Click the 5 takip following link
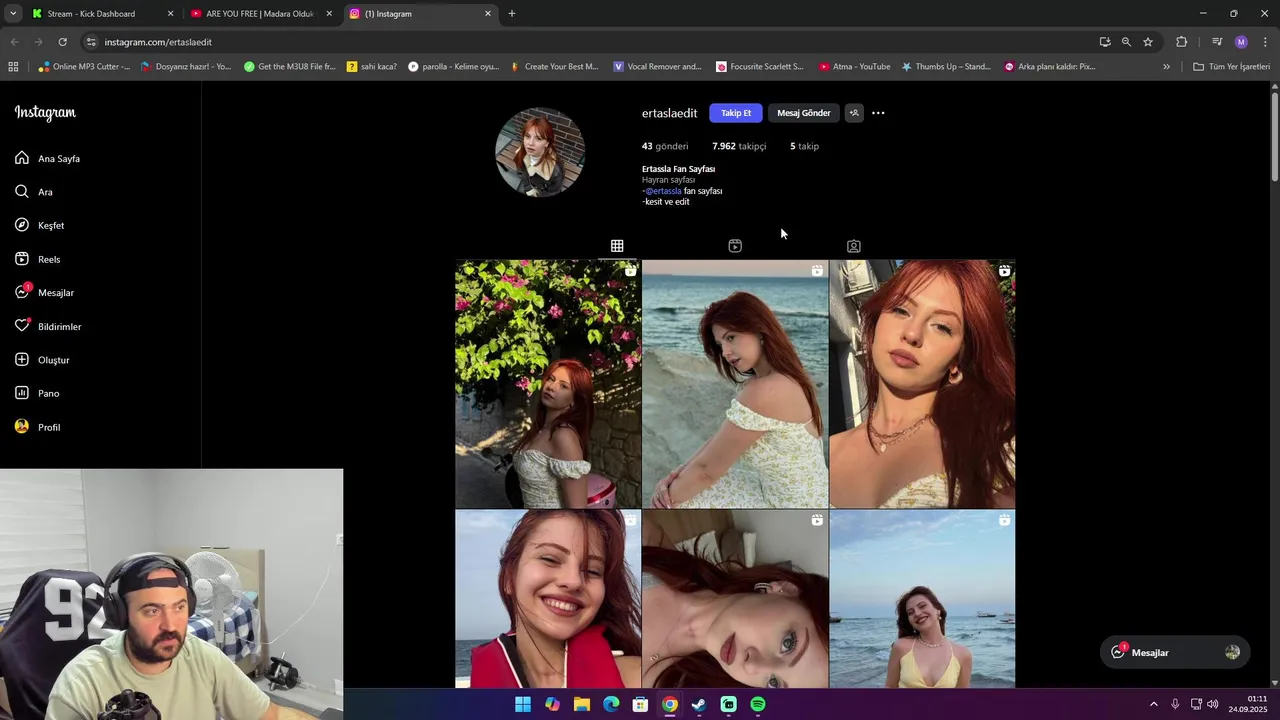This screenshot has height=720, width=1280. tap(804, 146)
